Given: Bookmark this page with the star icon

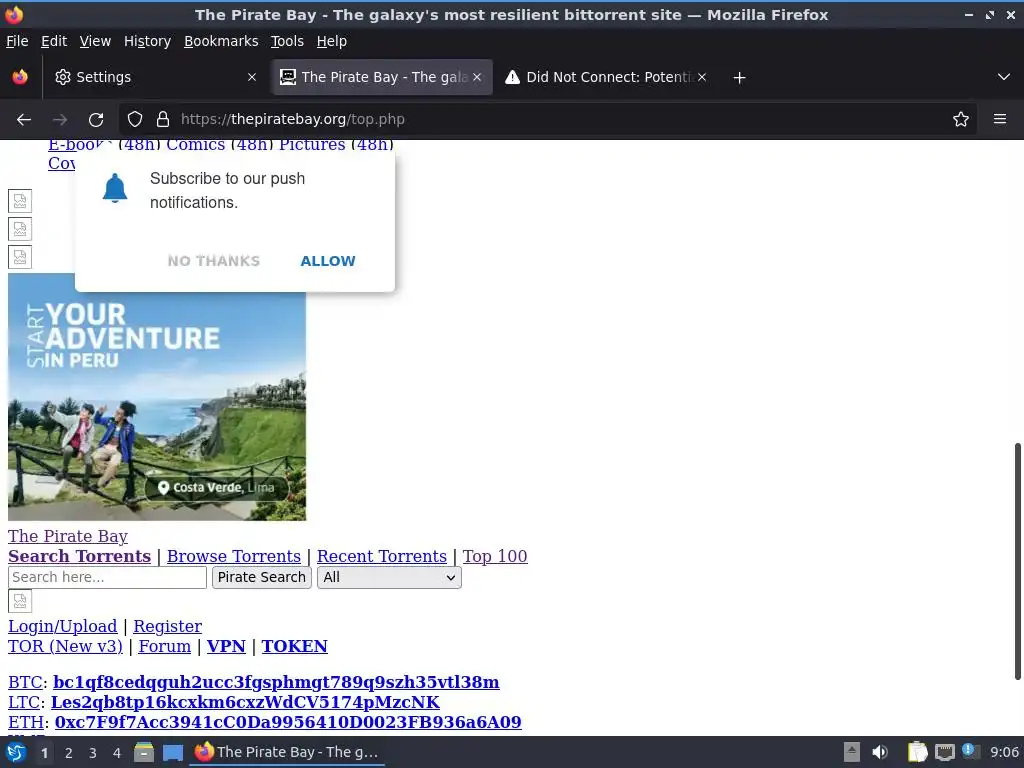Looking at the screenshot, I should coord(961,120).
